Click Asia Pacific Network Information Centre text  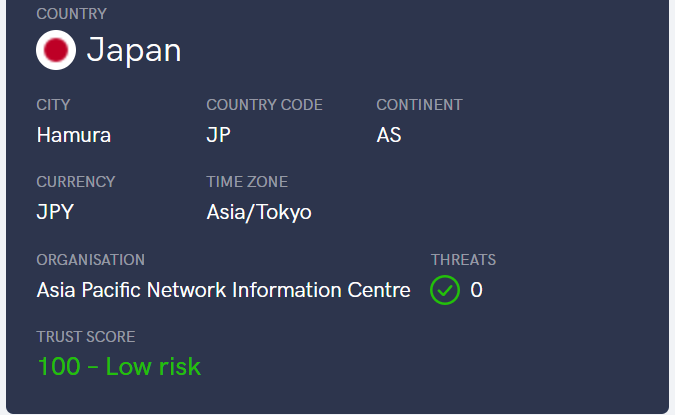(223, 290)
